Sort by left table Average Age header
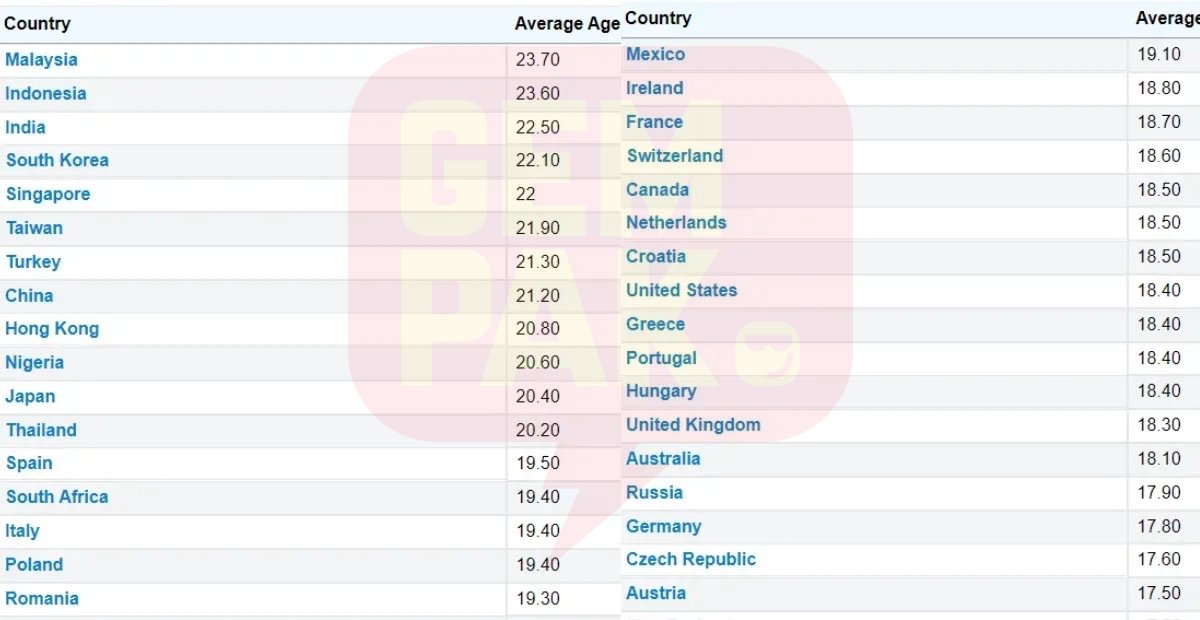The width and height of the screenshot is (1200, 620). 566,24
